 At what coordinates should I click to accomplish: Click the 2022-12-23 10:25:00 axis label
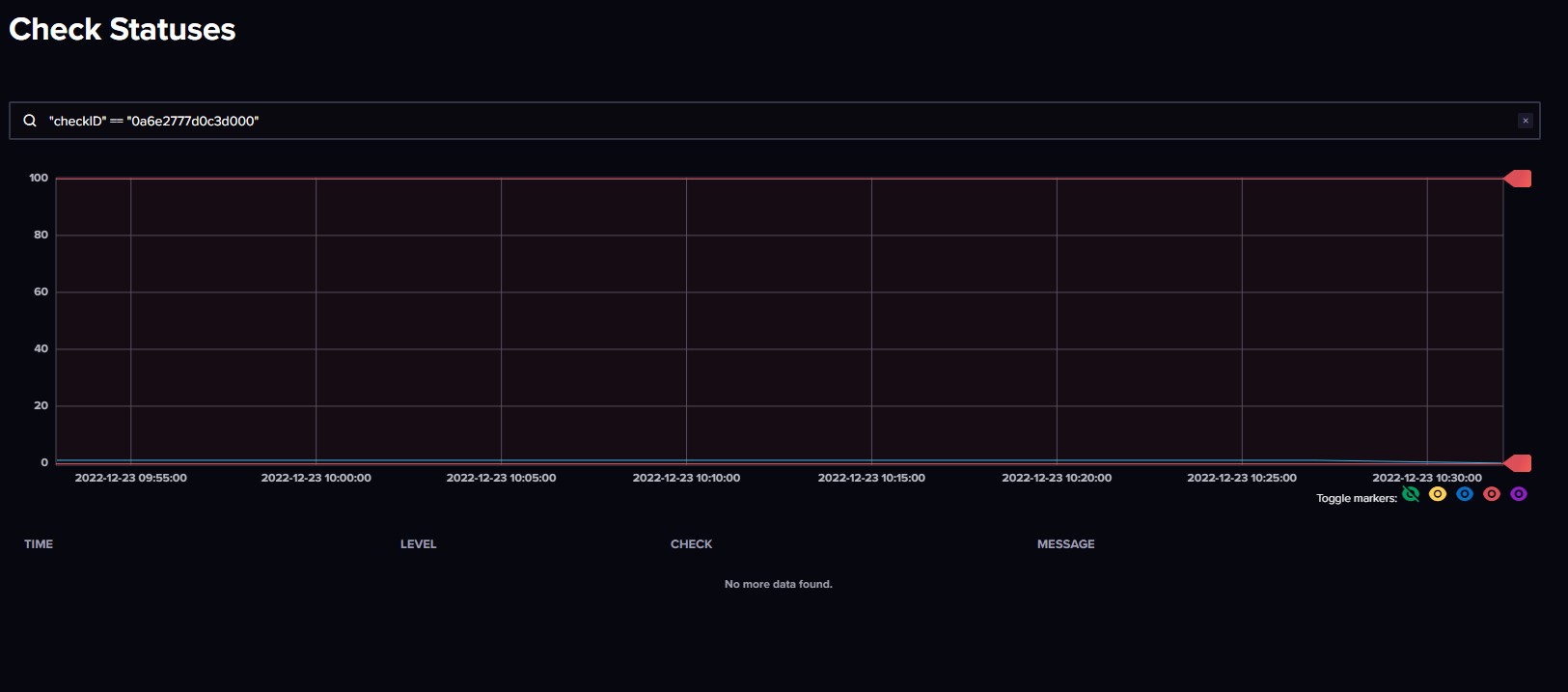point(1242,478)
